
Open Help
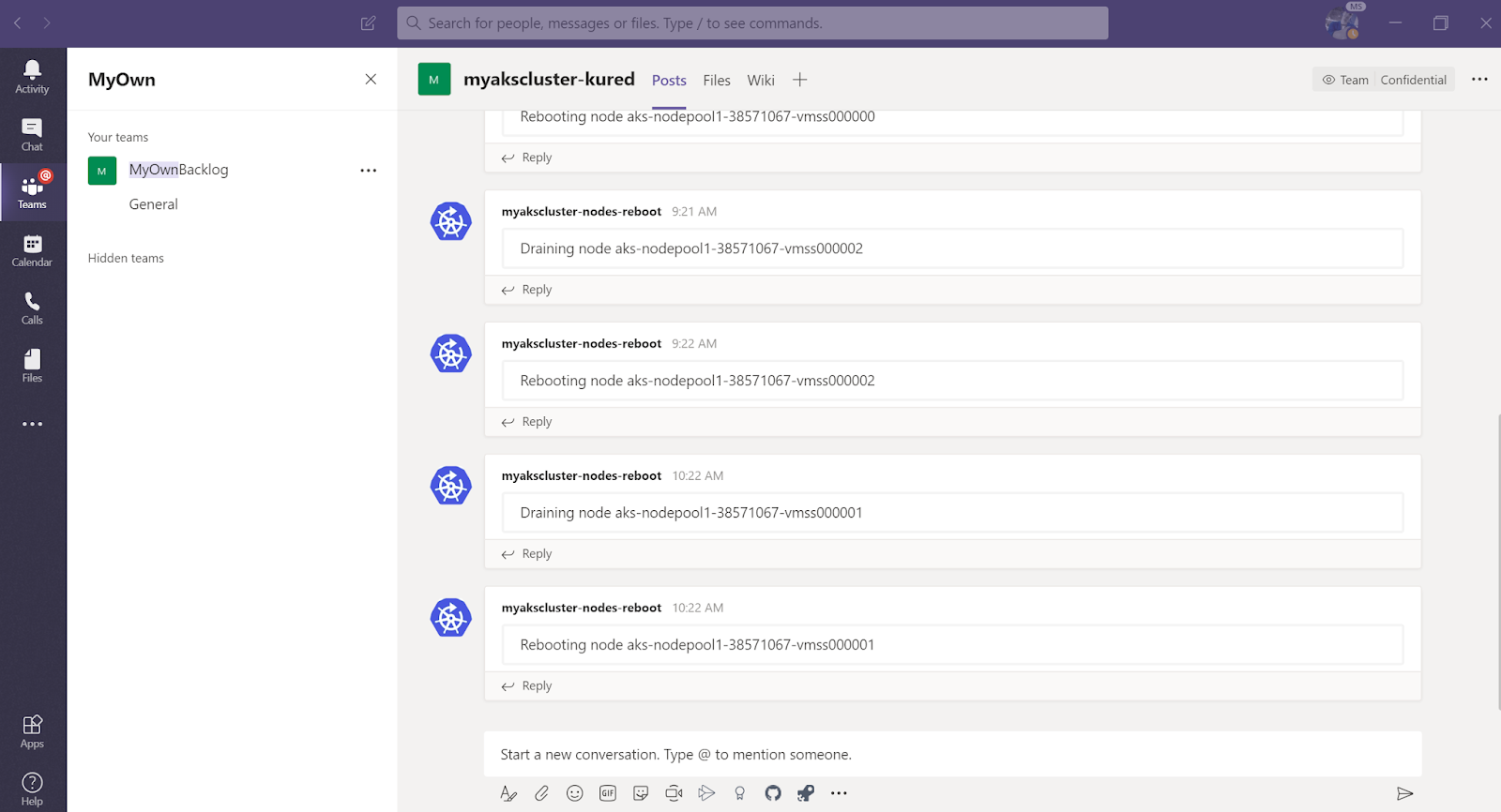point(32,789)
